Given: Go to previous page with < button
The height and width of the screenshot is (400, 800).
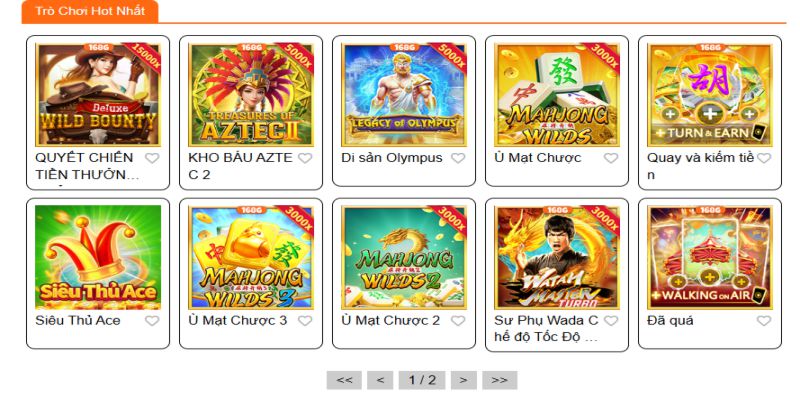Looking at the screenshot, I should 380,380.
